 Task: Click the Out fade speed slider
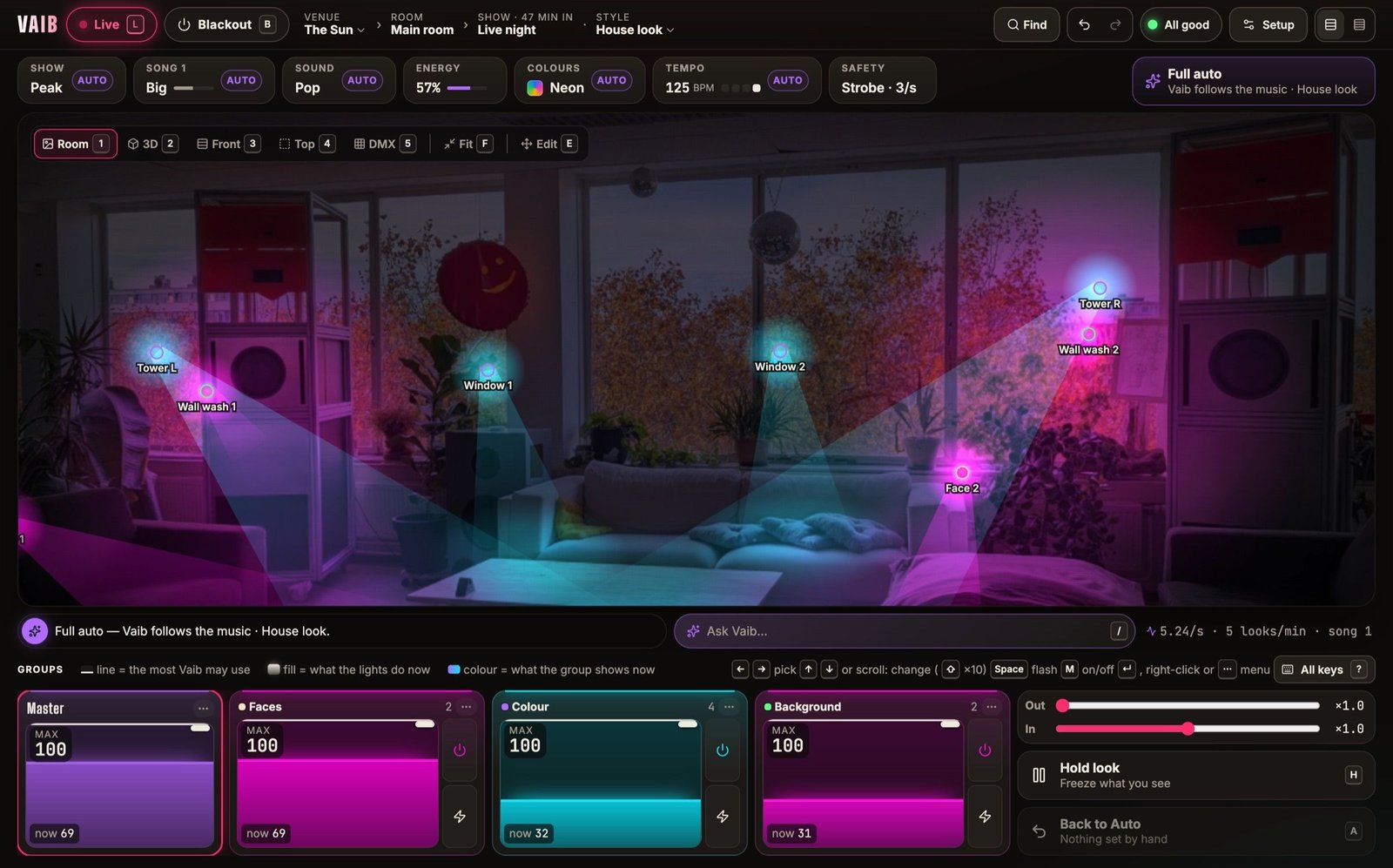[x=1188, y=705]
